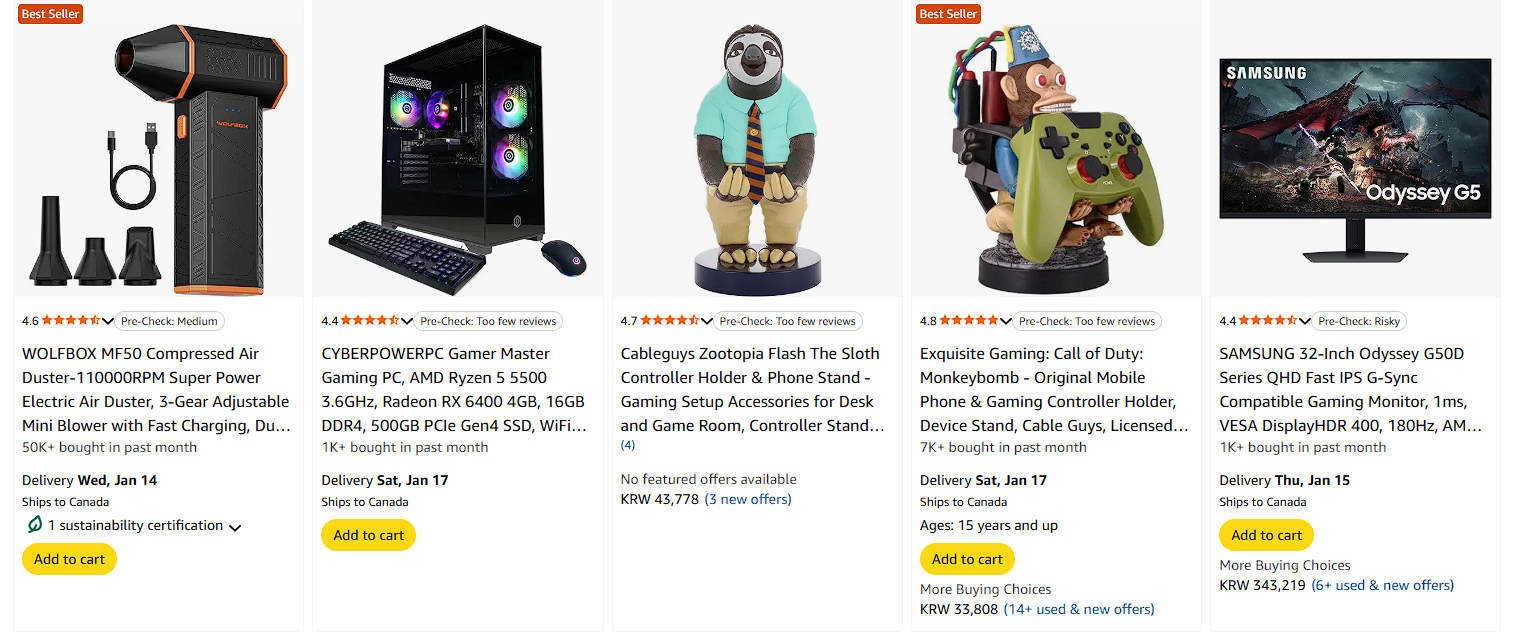View the 3 new offers for the sloth stand
This screenshot has height=644, width=1523.
(x=747, y=498)
